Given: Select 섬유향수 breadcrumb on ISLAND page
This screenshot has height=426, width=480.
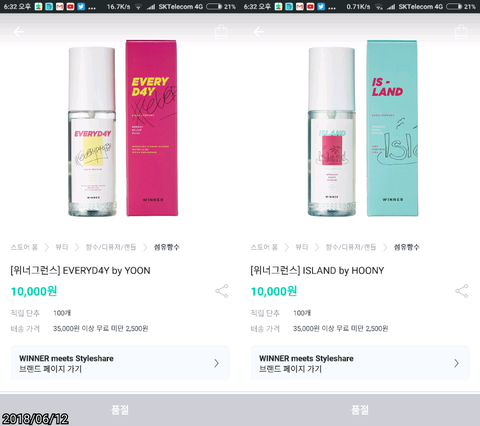Looking at the screenshot, I should pos(406,247).
